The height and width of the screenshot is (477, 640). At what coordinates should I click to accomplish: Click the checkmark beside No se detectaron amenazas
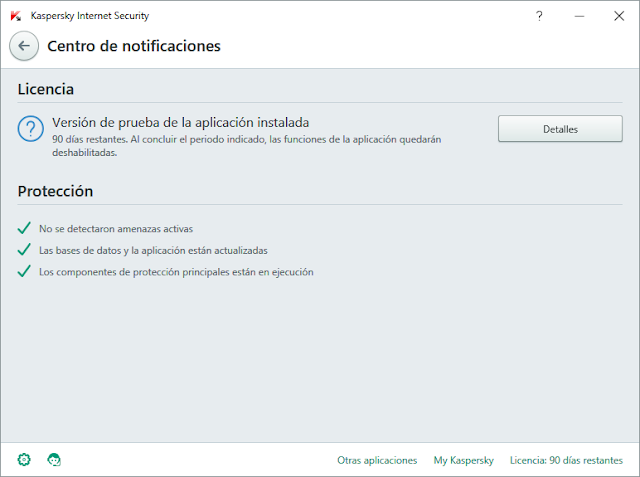click(x=24, y=228)
